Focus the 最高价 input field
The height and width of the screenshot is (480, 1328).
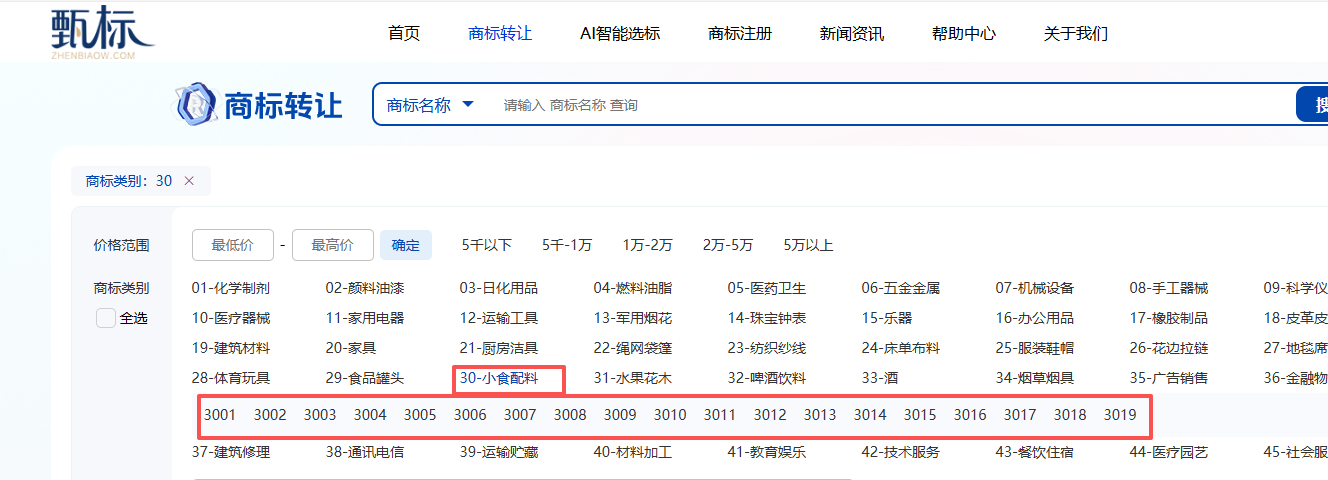click(333, 245)
